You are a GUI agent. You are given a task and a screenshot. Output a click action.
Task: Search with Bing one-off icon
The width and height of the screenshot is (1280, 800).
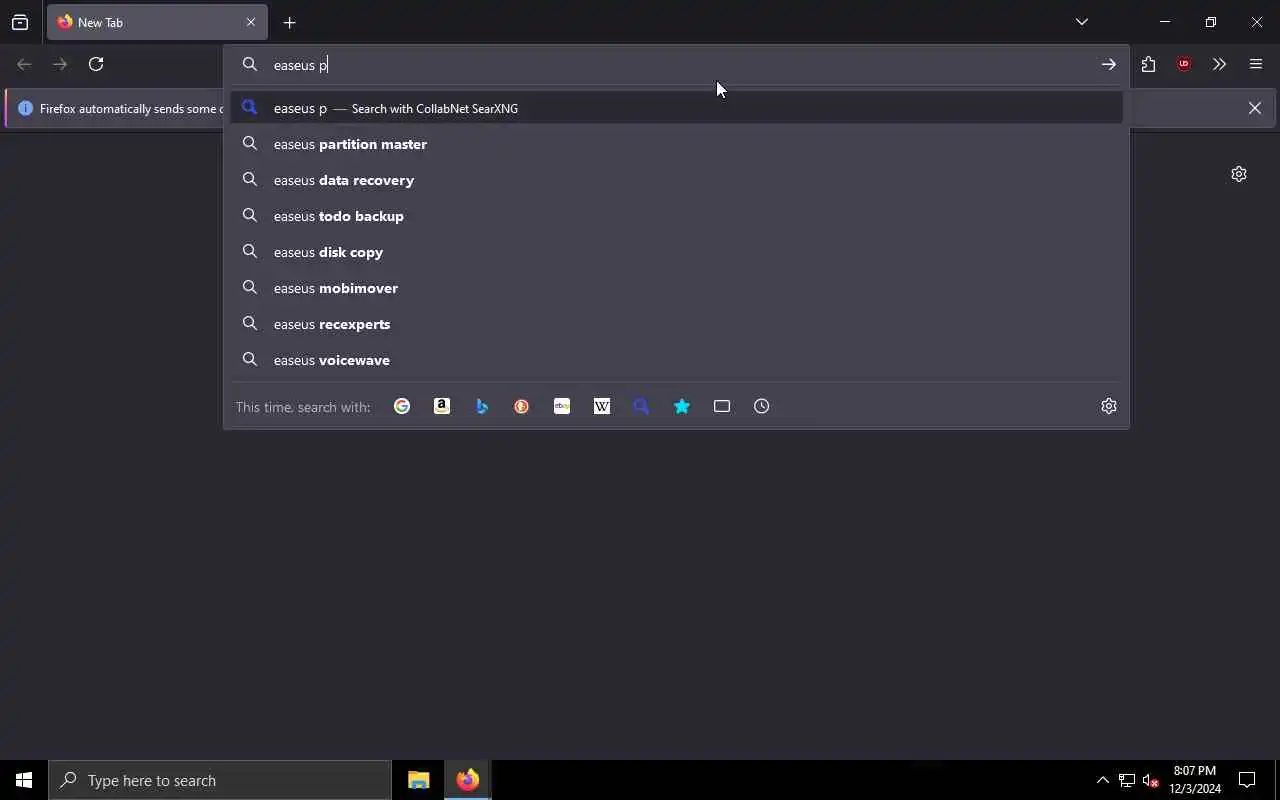(482, 406)
